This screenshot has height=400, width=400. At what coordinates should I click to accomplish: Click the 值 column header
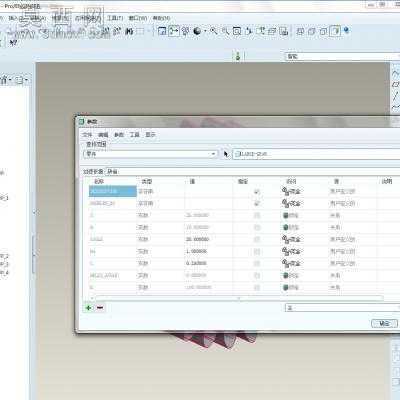[x=192, y=181]
